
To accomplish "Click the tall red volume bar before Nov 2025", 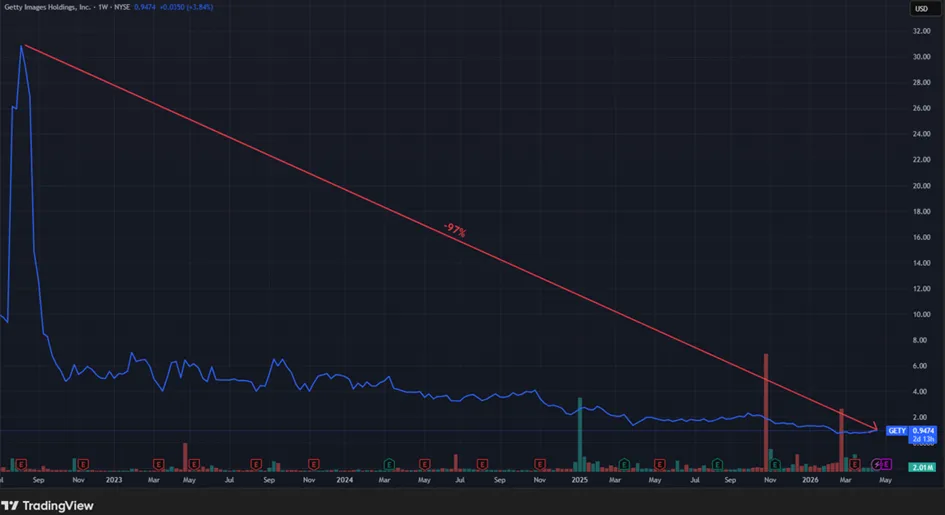I will pyautogui.click(x=766, y=412).
